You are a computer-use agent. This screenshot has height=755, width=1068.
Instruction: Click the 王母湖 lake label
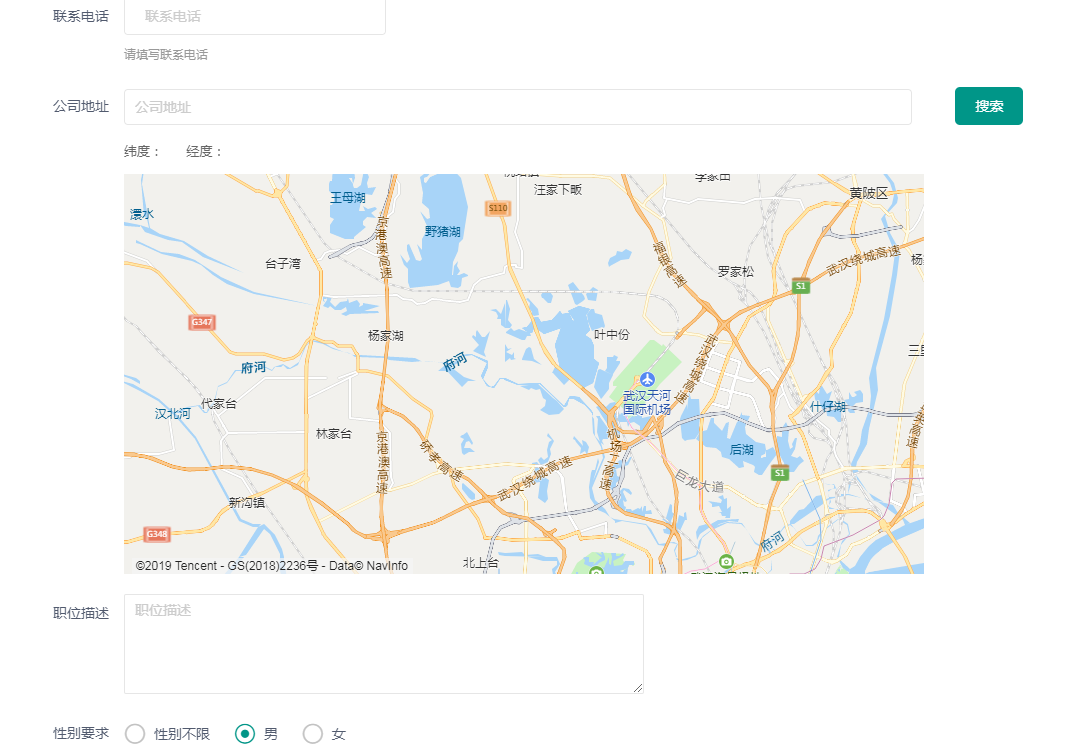[348, 198]
